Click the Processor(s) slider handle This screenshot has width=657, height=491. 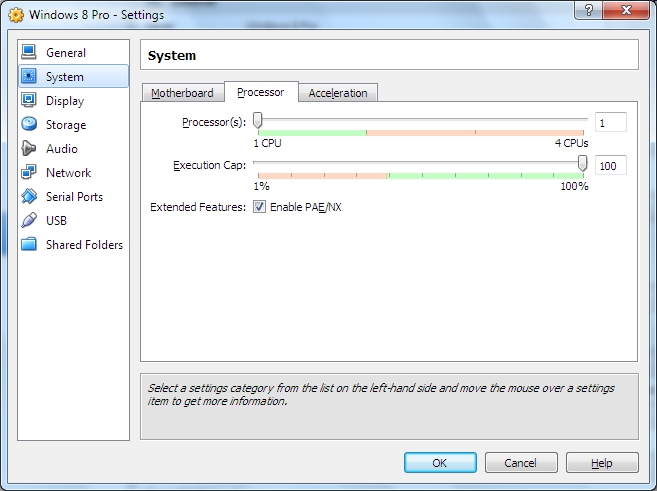point(258,120)
